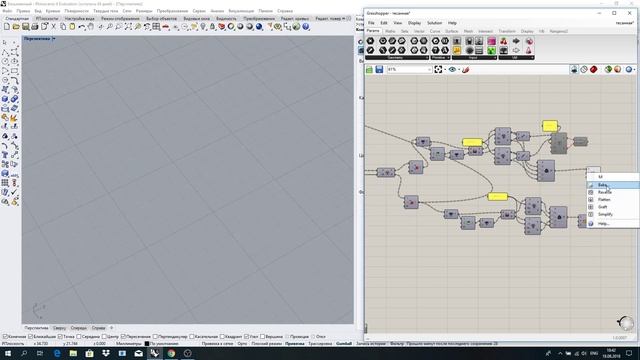Enable the Перпендикуляр osnap checkbox

coord(155,337)
